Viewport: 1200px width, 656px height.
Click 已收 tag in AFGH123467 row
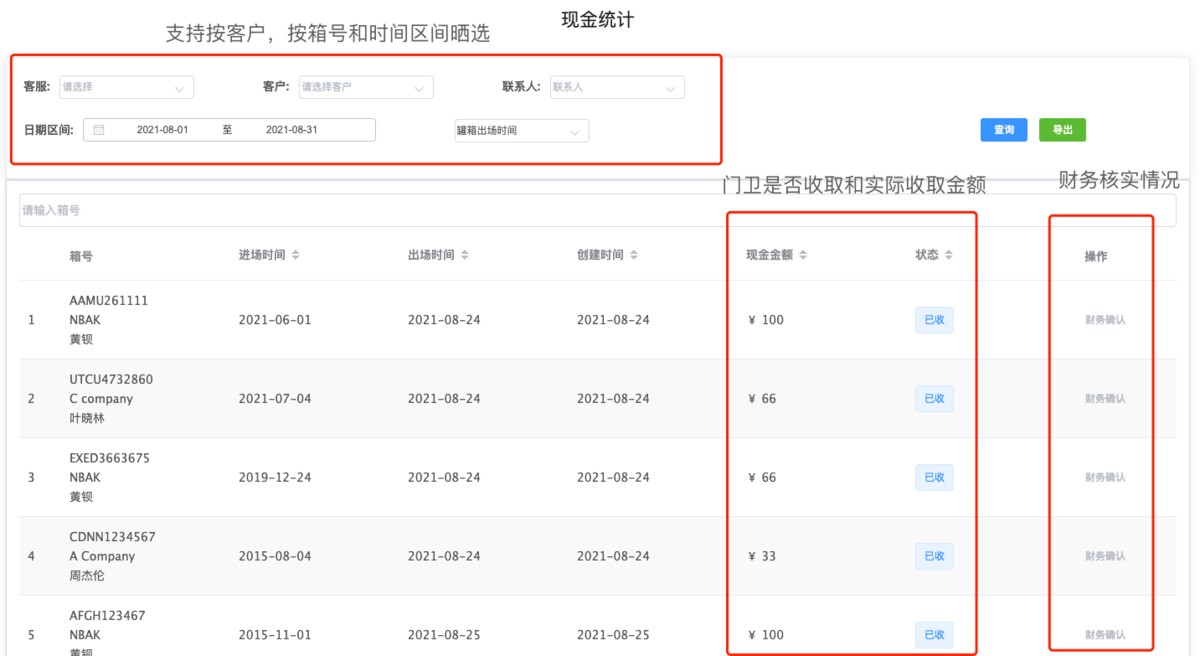(x=934, y=635)
